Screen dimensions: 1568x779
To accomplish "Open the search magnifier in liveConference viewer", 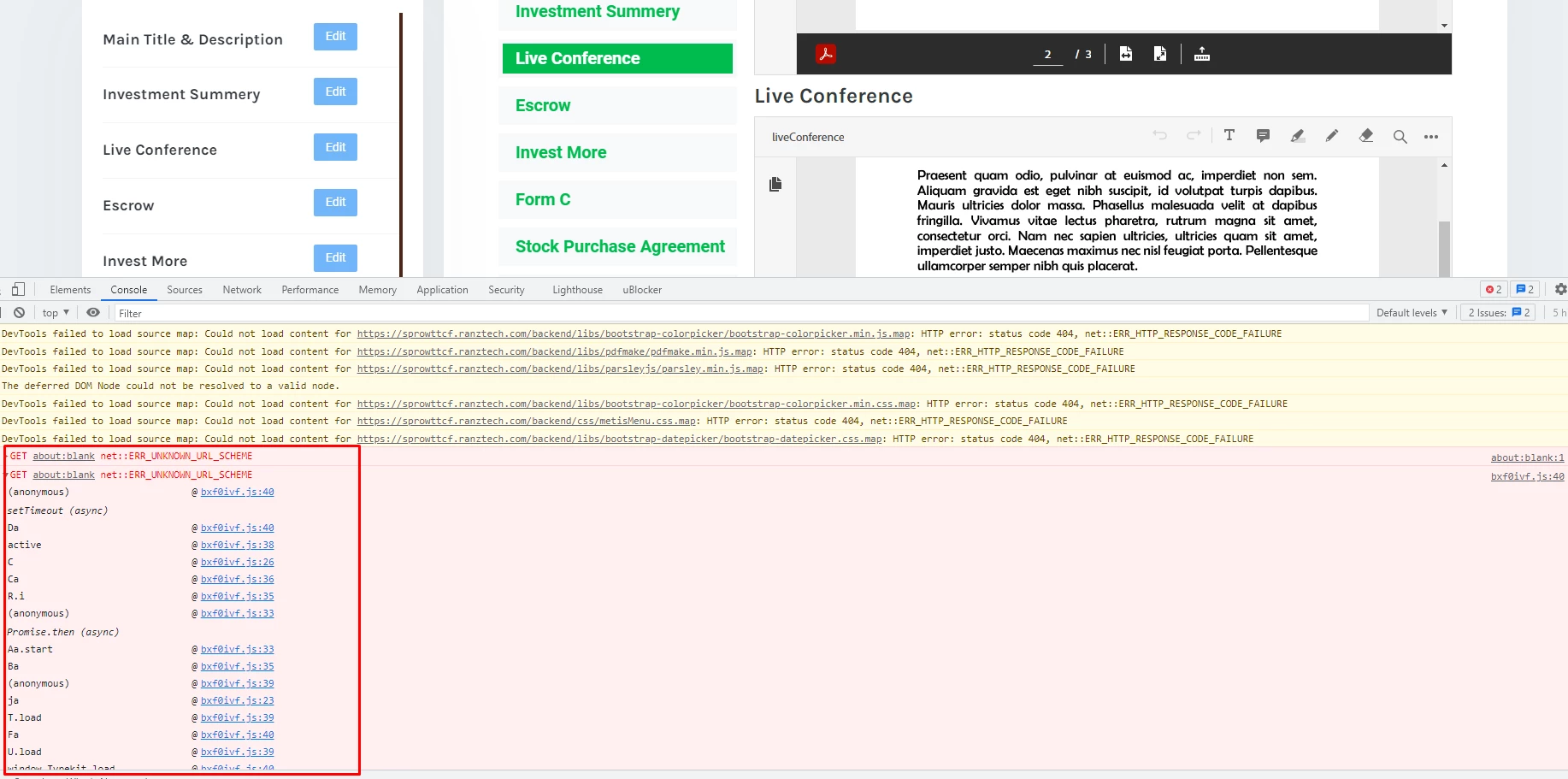I will (x=1400, y=136).
